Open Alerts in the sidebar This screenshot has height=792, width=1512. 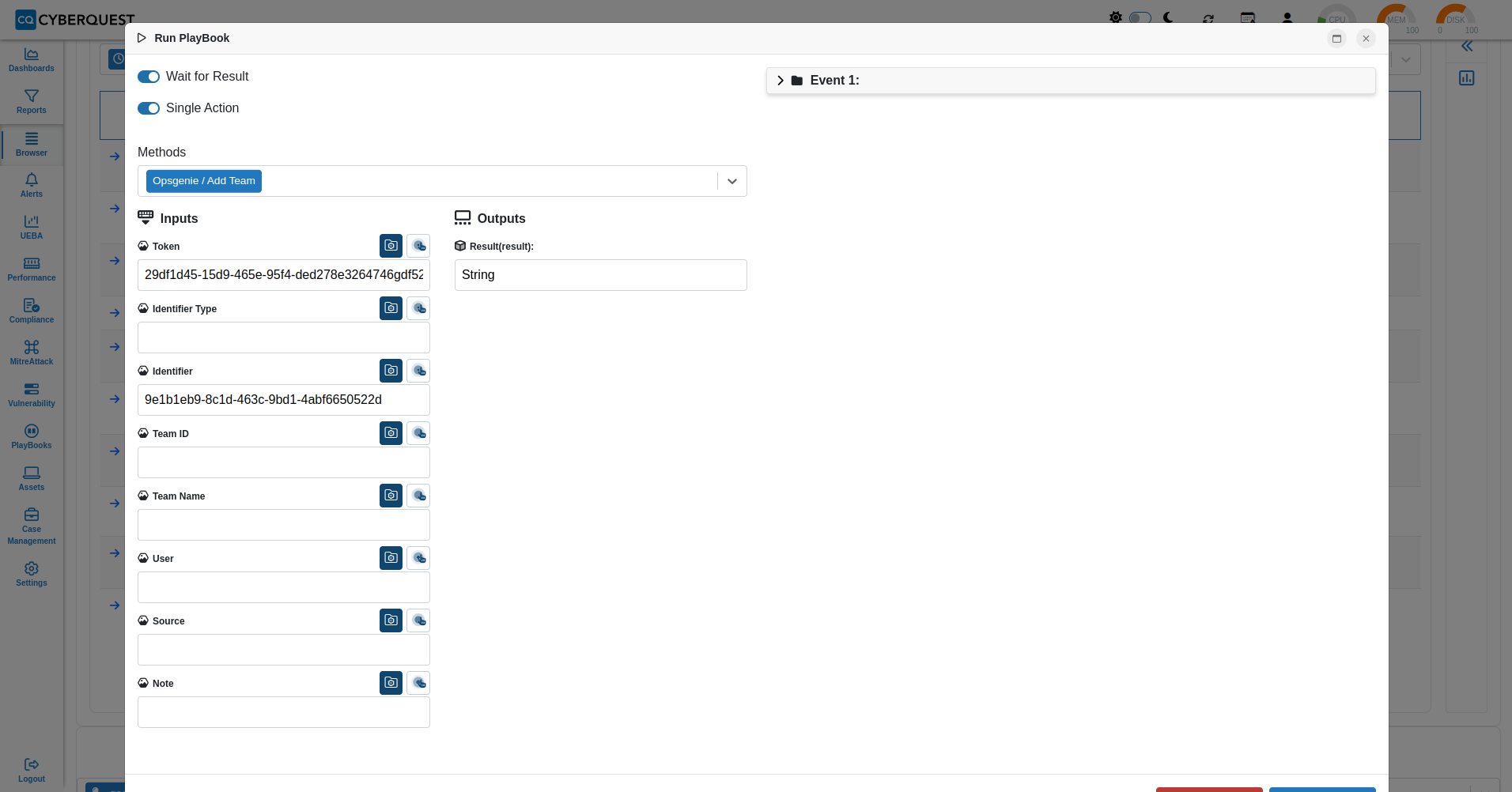click(x=32, y=186)
